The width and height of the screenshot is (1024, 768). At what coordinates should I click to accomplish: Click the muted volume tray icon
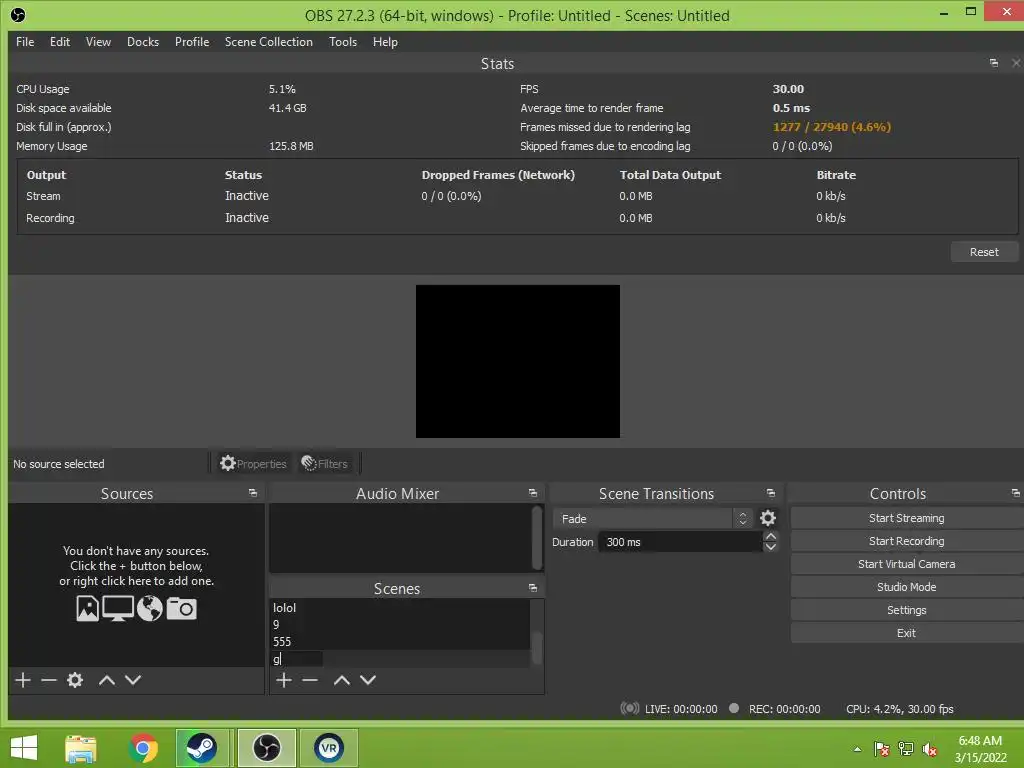(930, 748)
